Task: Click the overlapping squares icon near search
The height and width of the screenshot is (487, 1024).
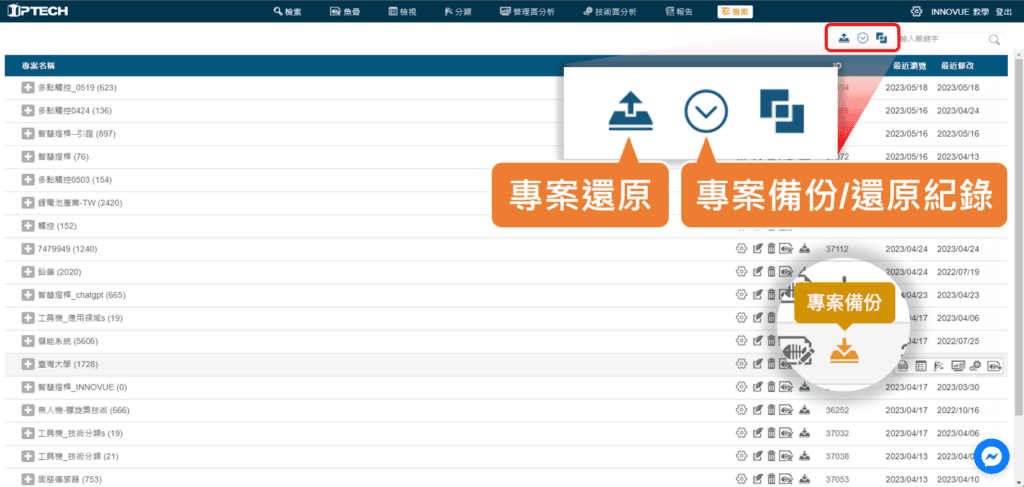Action: pos(881,38)
